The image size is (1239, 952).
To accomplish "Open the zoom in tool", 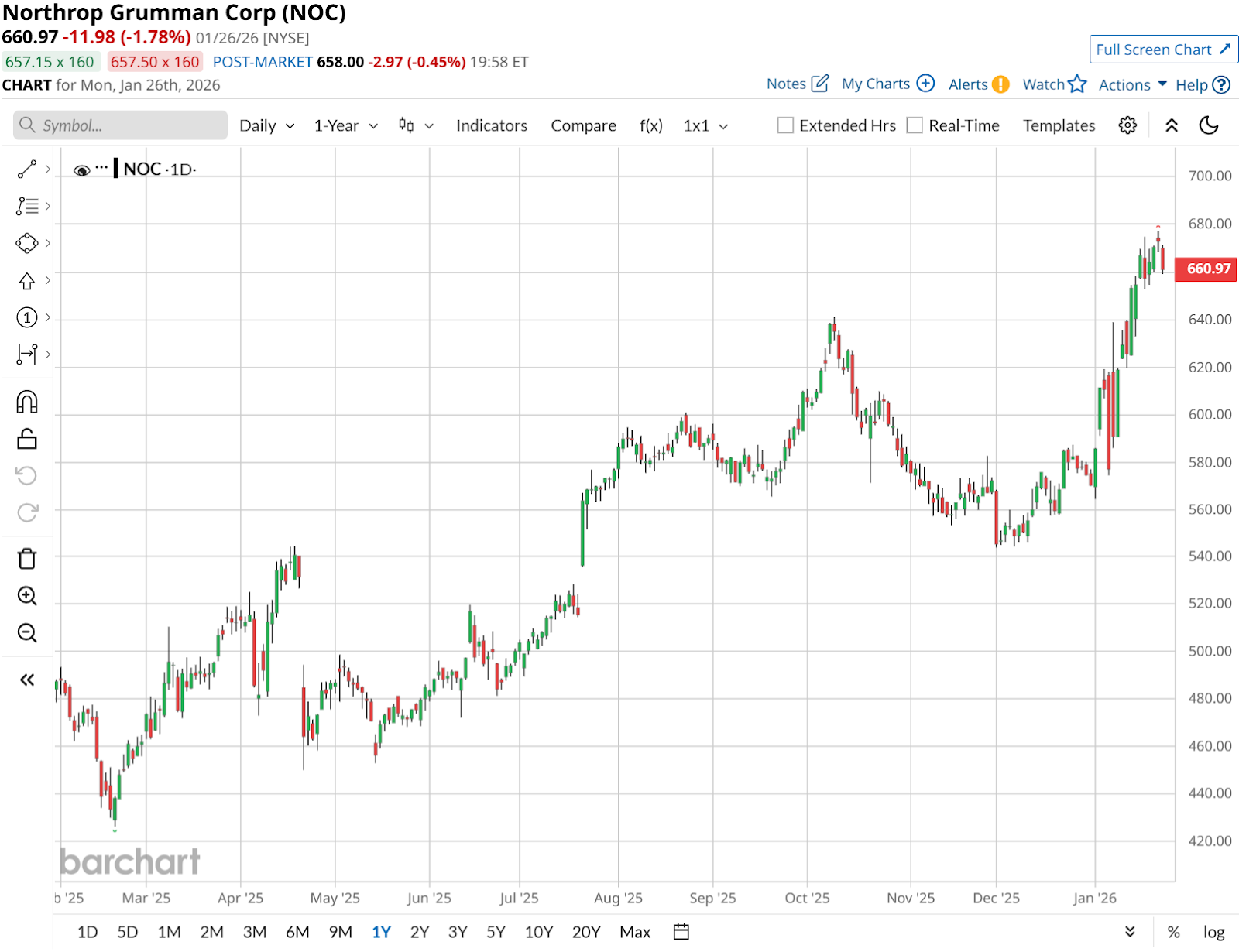I will coord(27,596).
